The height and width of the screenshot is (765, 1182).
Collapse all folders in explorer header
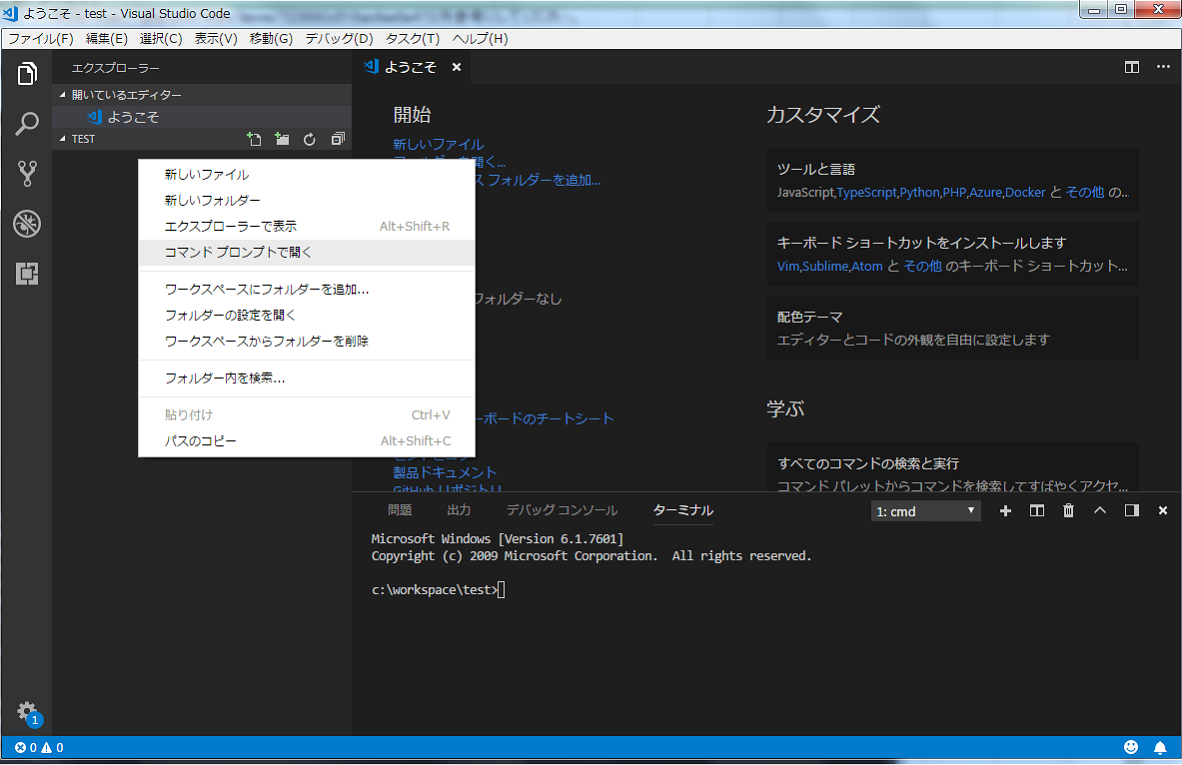pyautogui.click(x=338, y=139)
